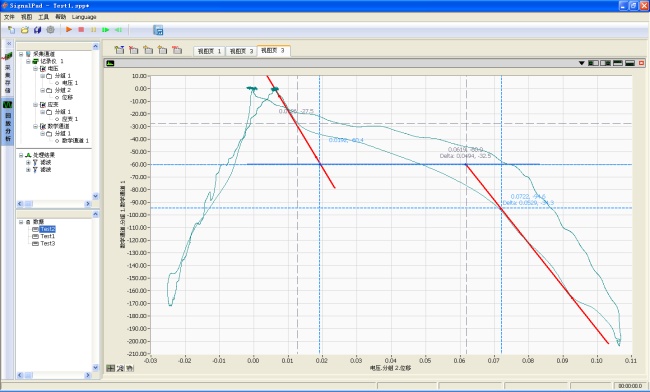Viewport: 650px width, 392px height.
Task: Click down arrow of channel tree scrollbar
Action: [x=95, y=196]
